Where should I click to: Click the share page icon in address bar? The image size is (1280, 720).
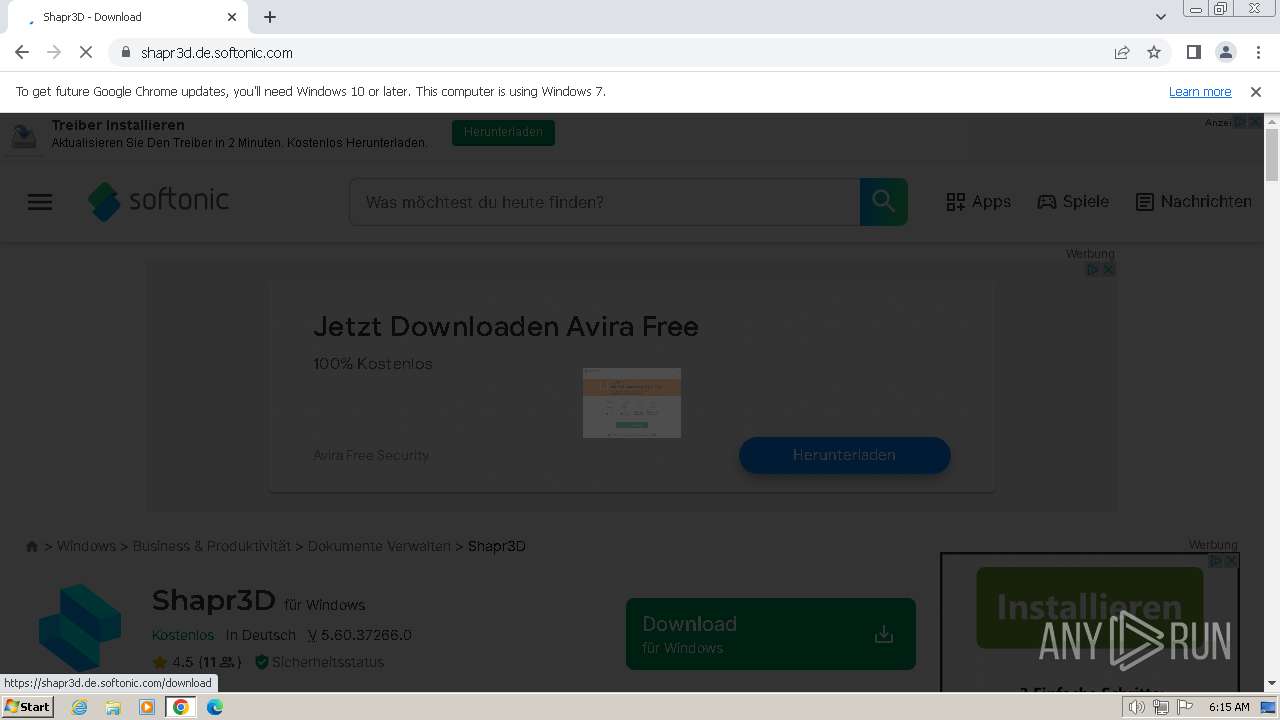(1122, 52)
